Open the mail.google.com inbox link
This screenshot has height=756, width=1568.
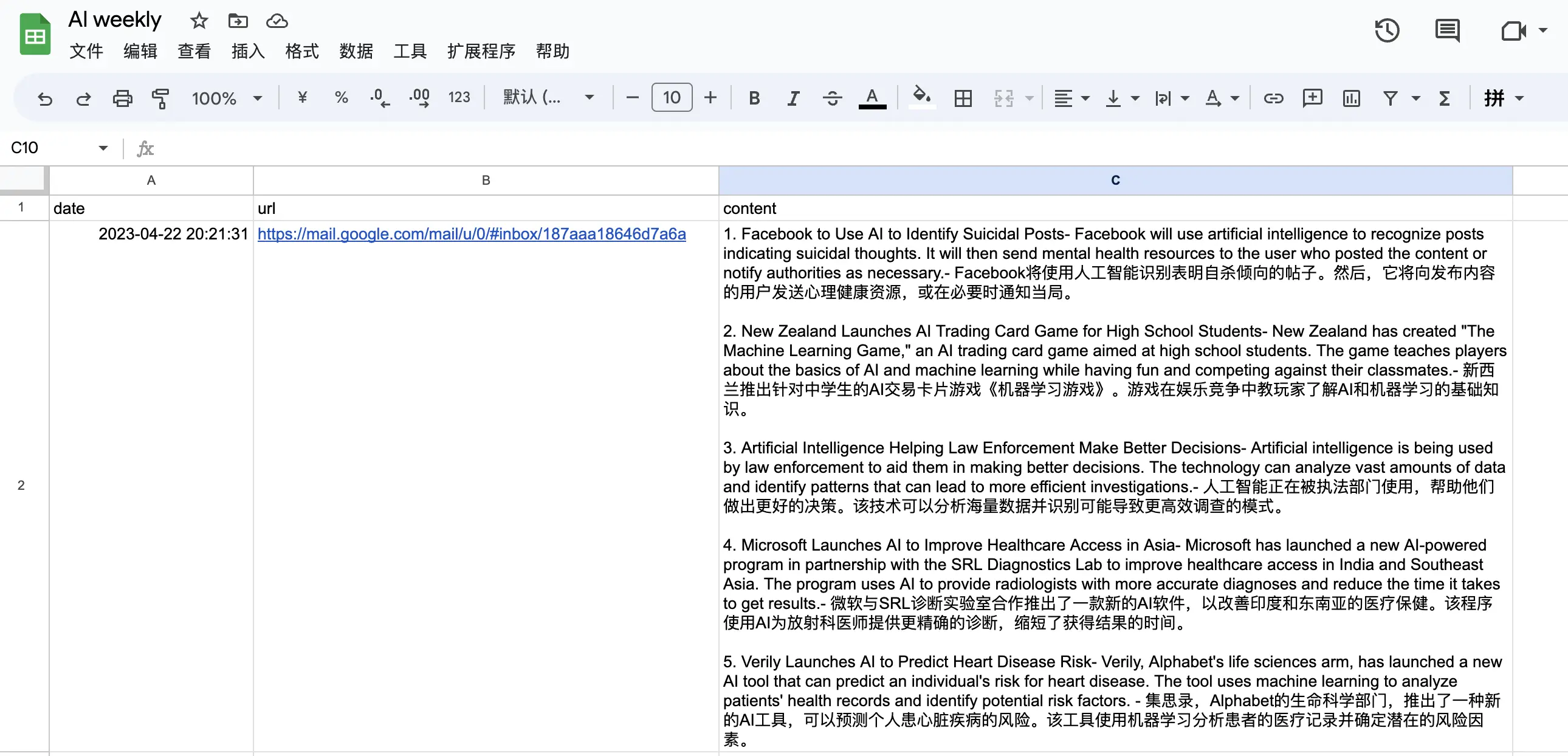[x=471, y=234]
